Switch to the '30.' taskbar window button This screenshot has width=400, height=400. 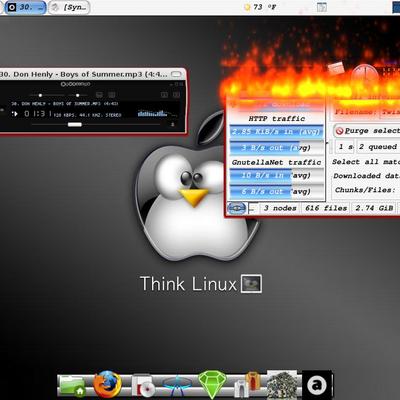coord(25,7)
